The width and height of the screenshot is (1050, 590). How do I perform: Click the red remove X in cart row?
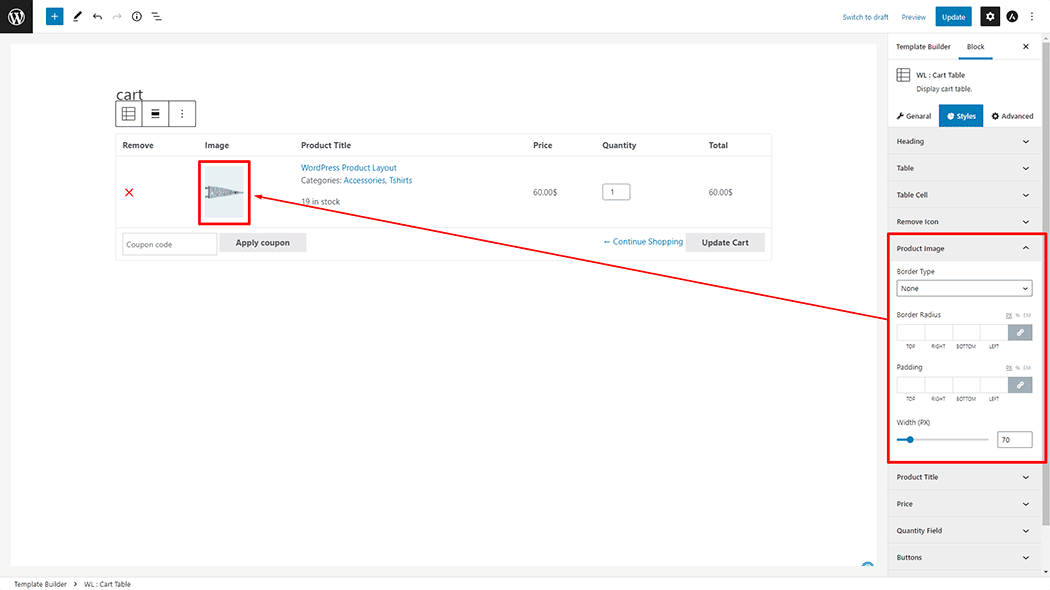click(129, 192)
